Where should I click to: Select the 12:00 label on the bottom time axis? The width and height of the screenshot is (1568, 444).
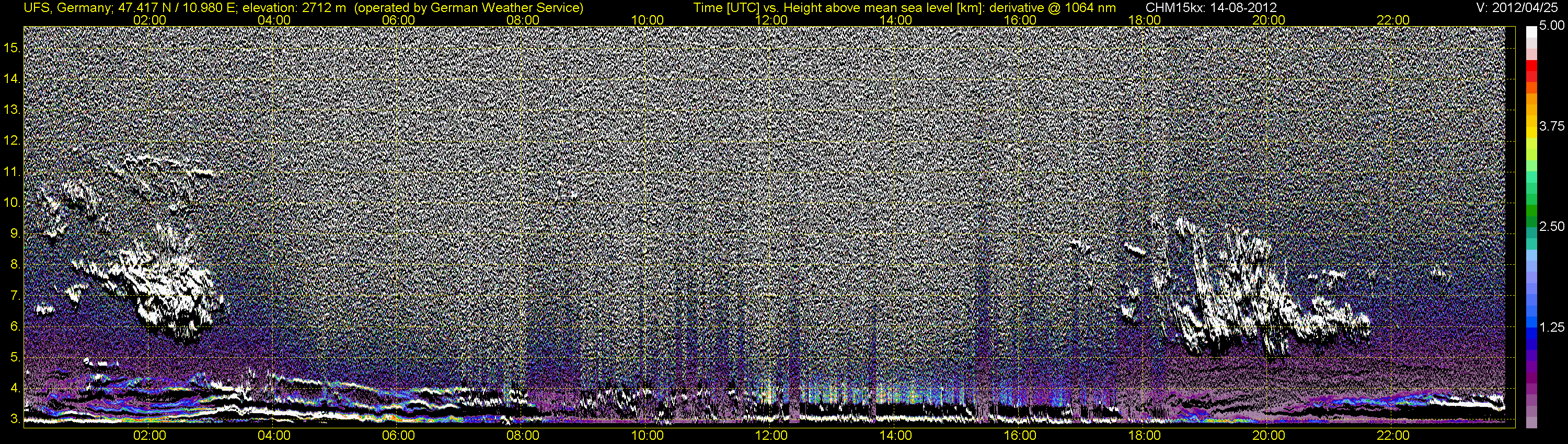771,436
